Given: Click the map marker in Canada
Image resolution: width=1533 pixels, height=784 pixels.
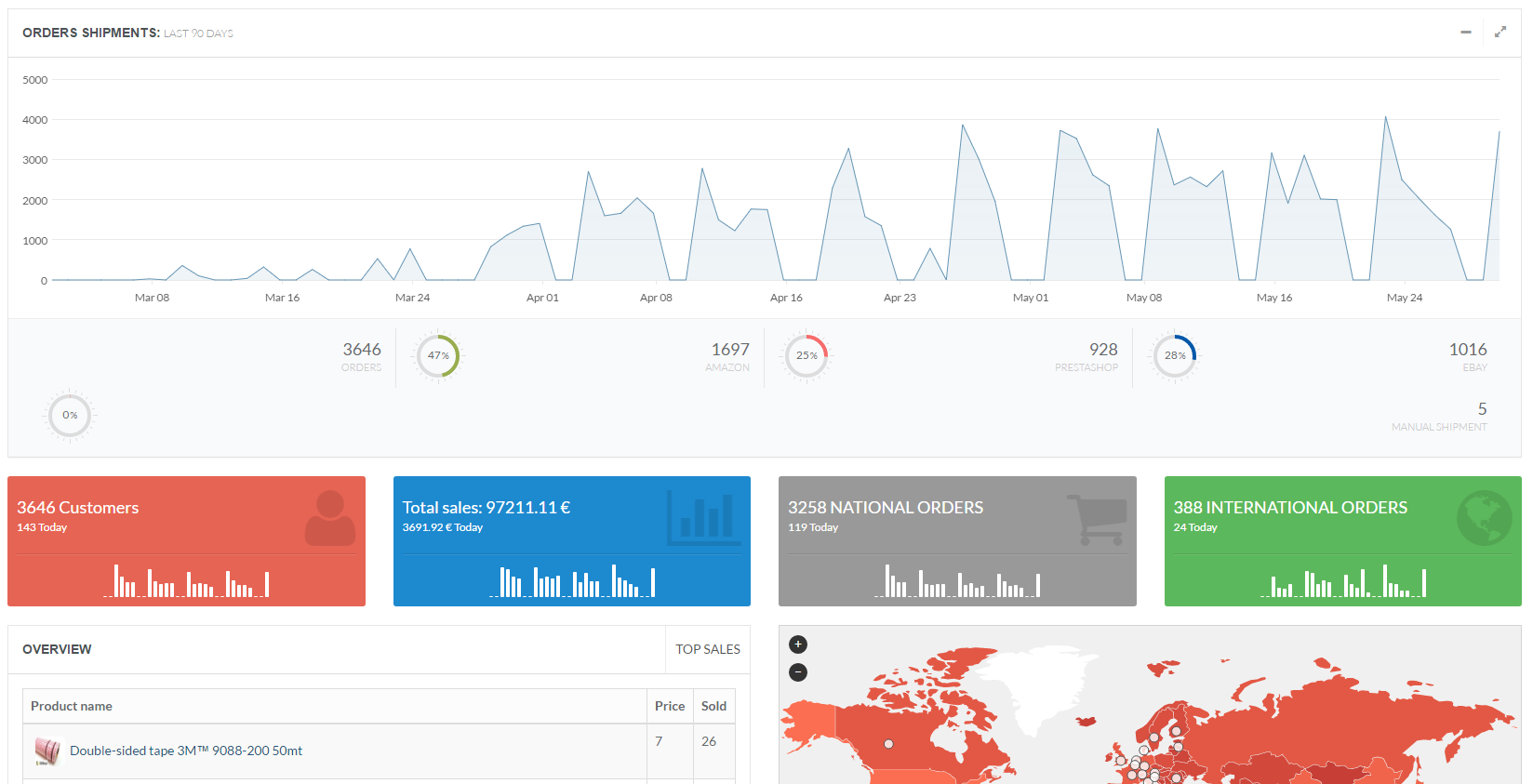Looking at the screenshot, I should coord(888,744).
